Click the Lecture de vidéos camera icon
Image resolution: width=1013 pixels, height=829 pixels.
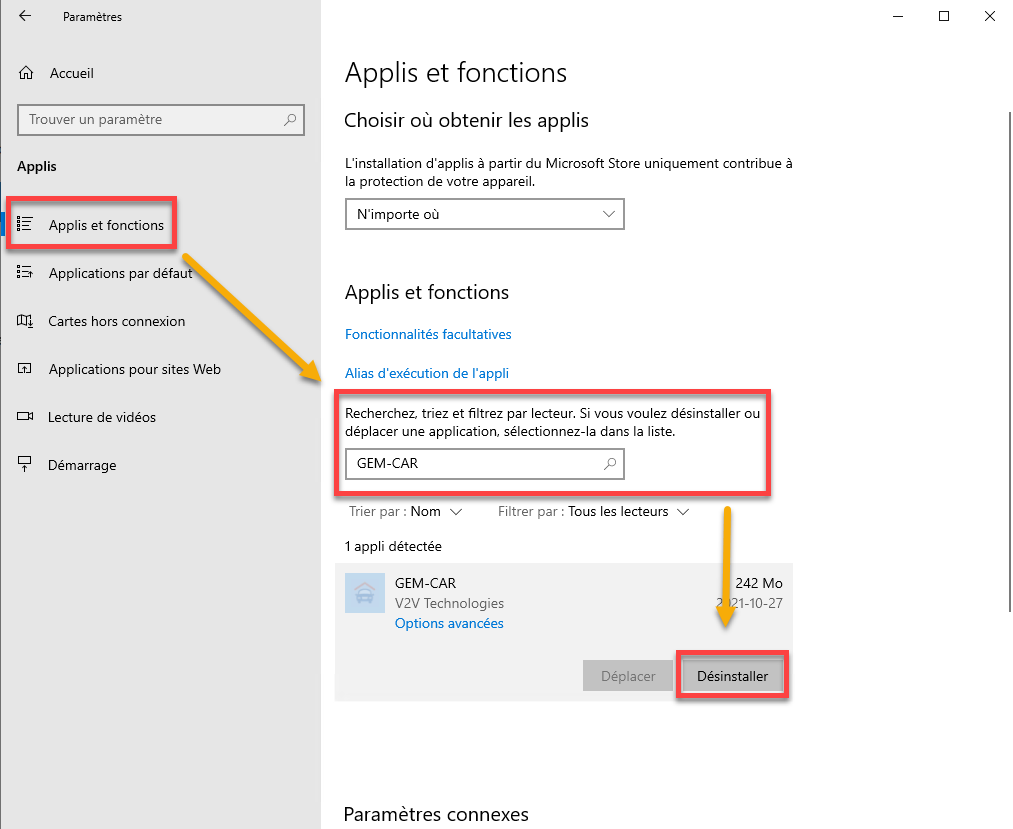coord(25,417)
